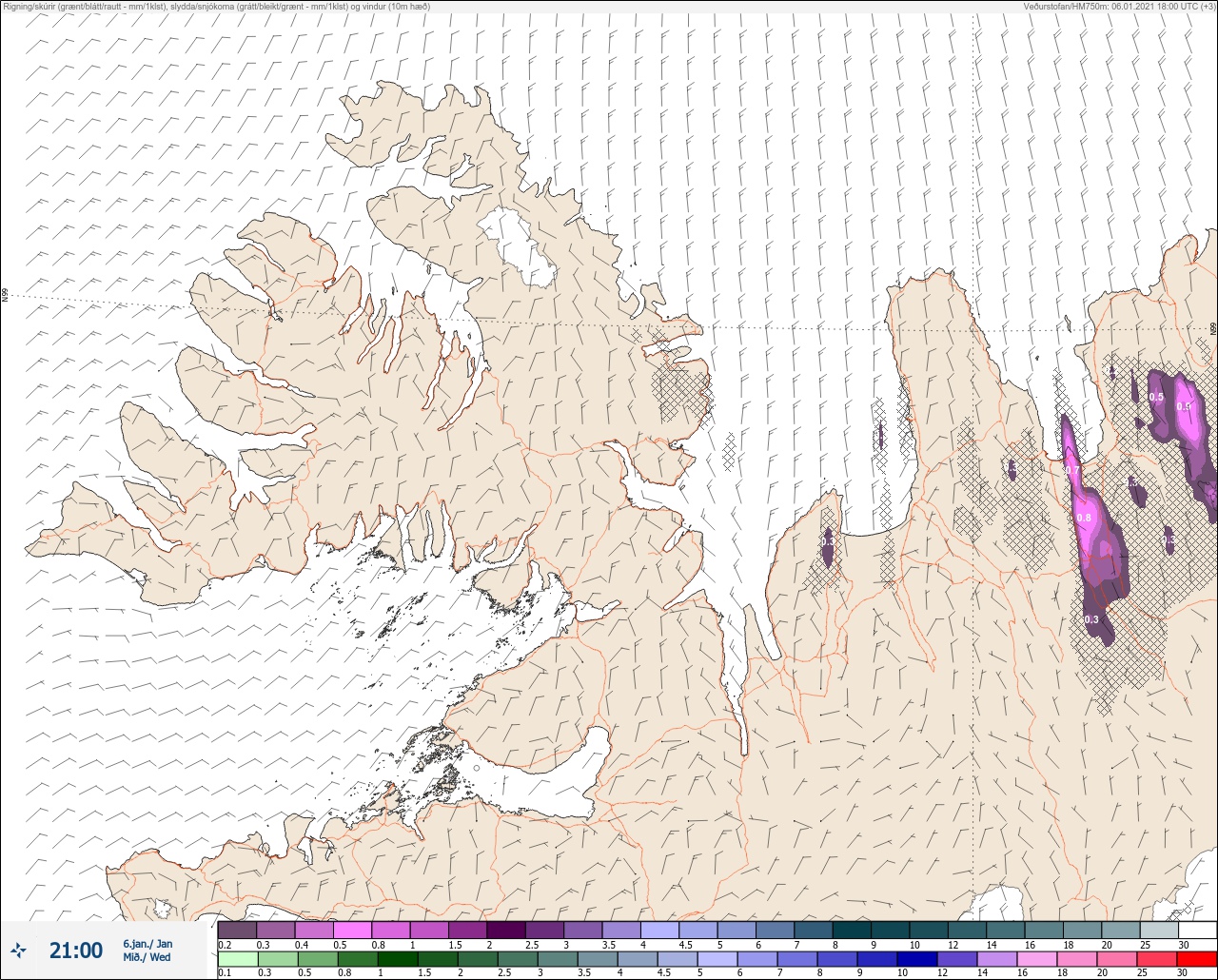Click the 30 label at the top legend's end
This screenshot has width=1218, height=980.
1183,944
